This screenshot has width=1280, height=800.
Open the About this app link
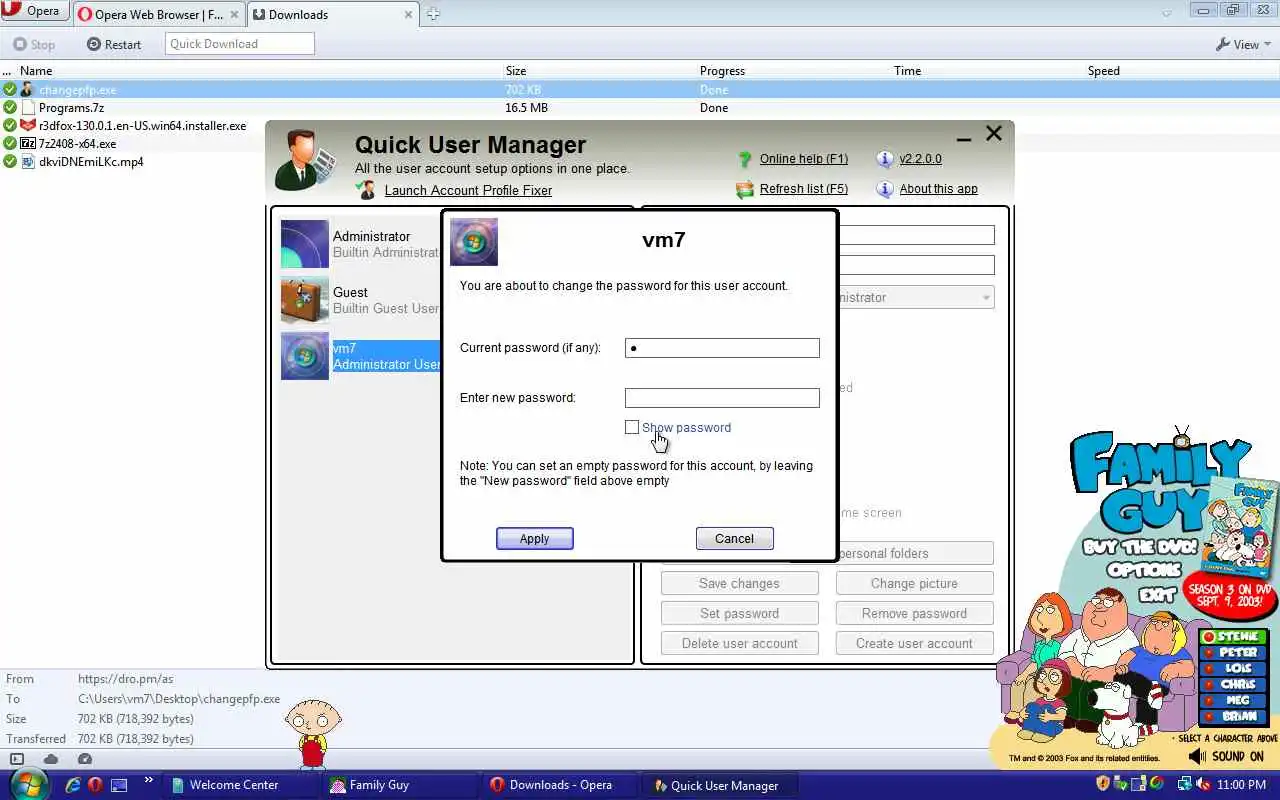[939, 189]
